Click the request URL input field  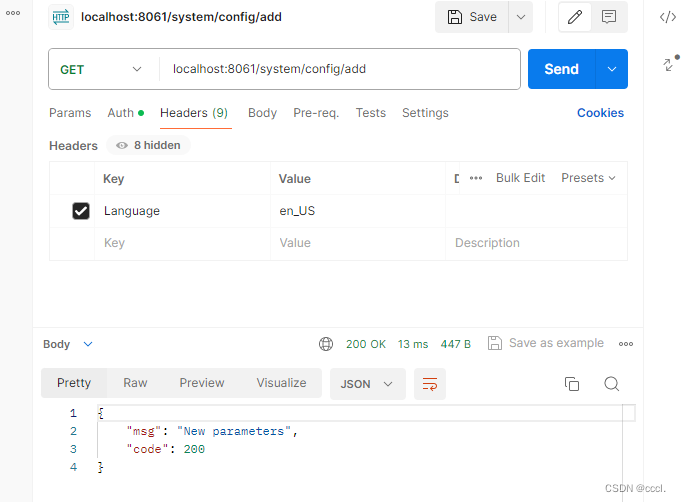tap(340, 69)
